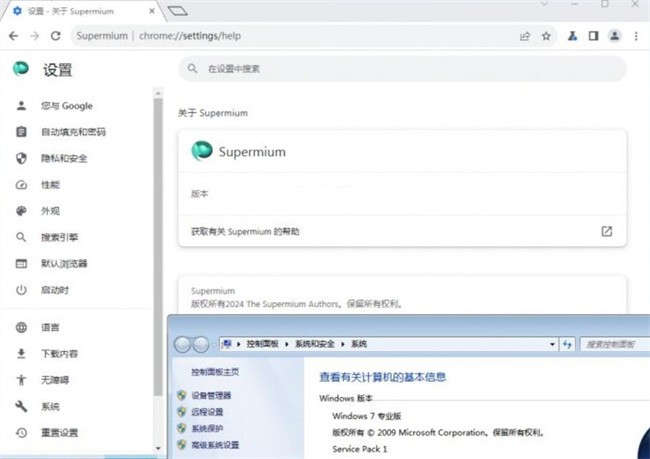
Task: Open 下载内容 settings section
Action: 59,353
